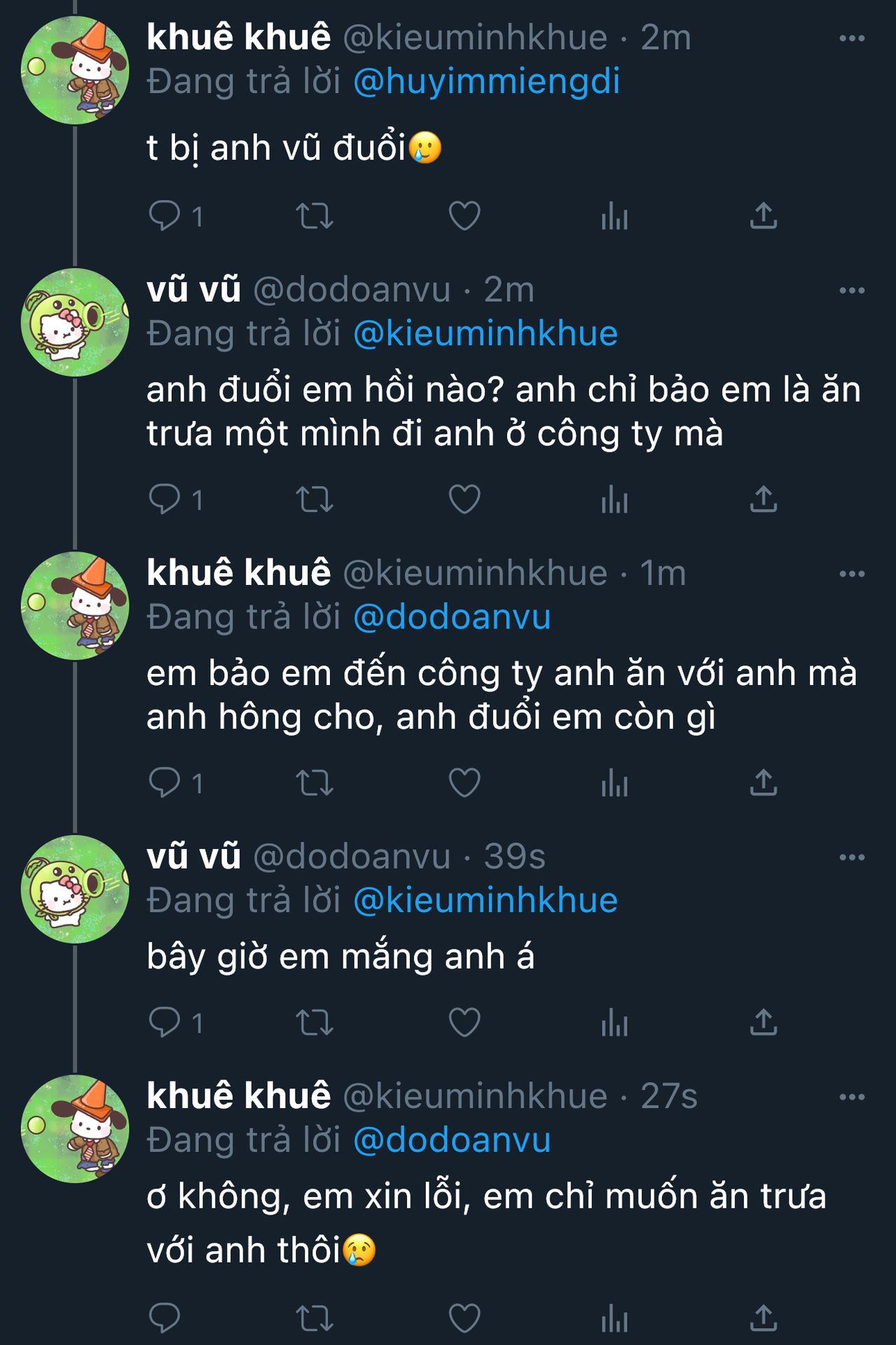
Task: Open vũ vũ profile name on 2m tweet
Action: tap(194, 290)
